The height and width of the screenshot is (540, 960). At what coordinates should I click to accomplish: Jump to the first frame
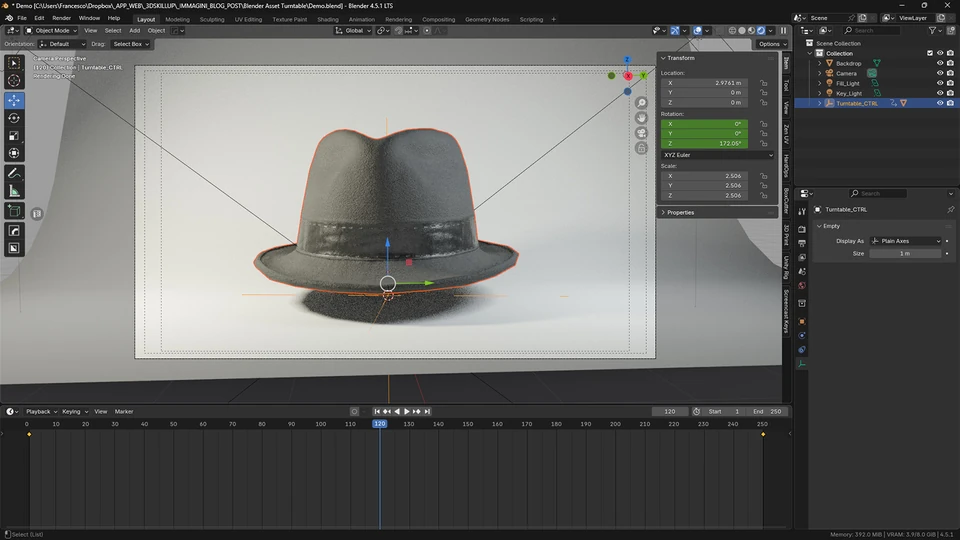(x=377, y=411)
